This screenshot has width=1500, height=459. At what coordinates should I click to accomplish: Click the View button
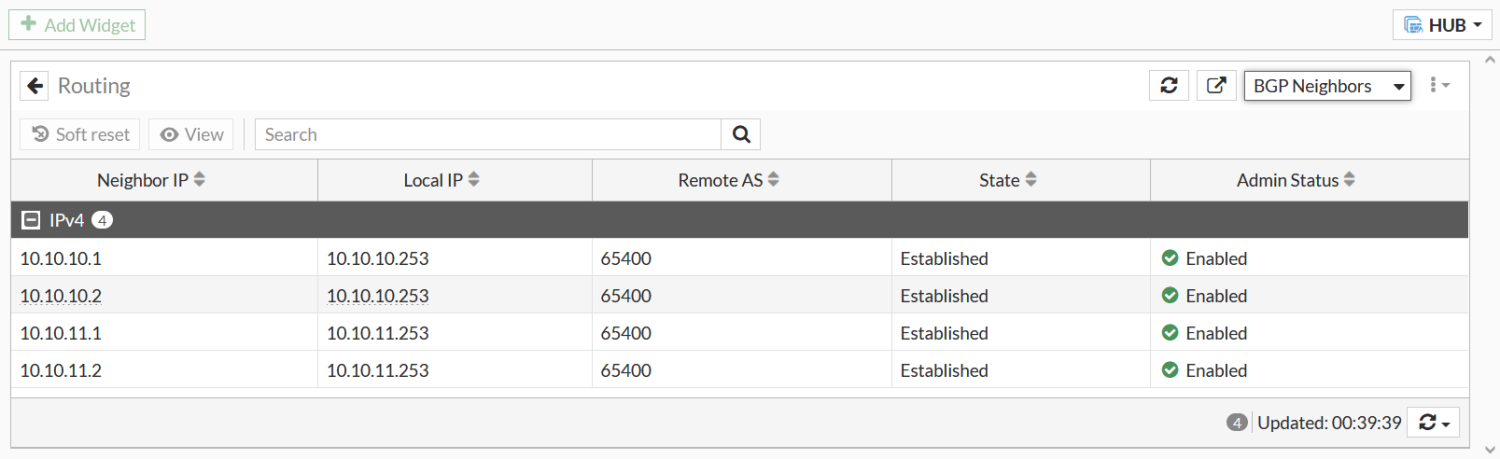point(191,134)
